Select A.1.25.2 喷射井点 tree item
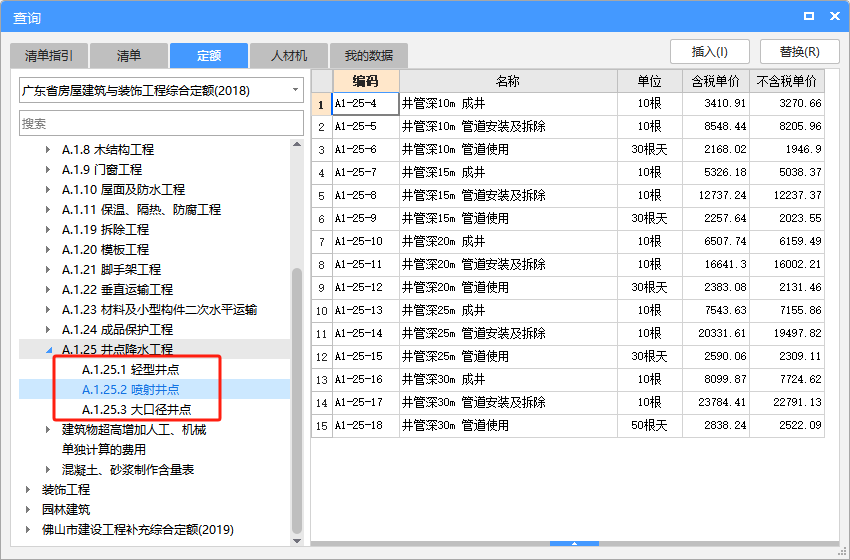Viewport: 850px width, 560px height. [131, 390]
